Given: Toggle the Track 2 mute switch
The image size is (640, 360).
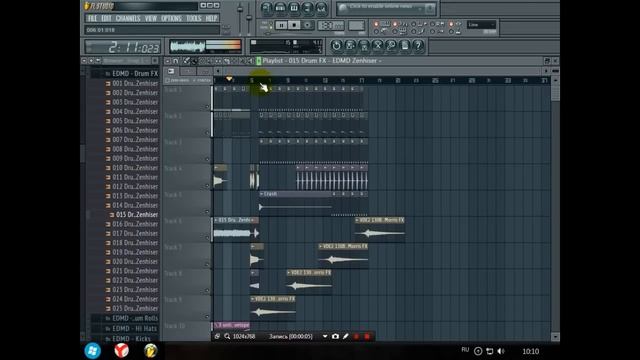Looking at the screenshot, I should coord(207,133).
